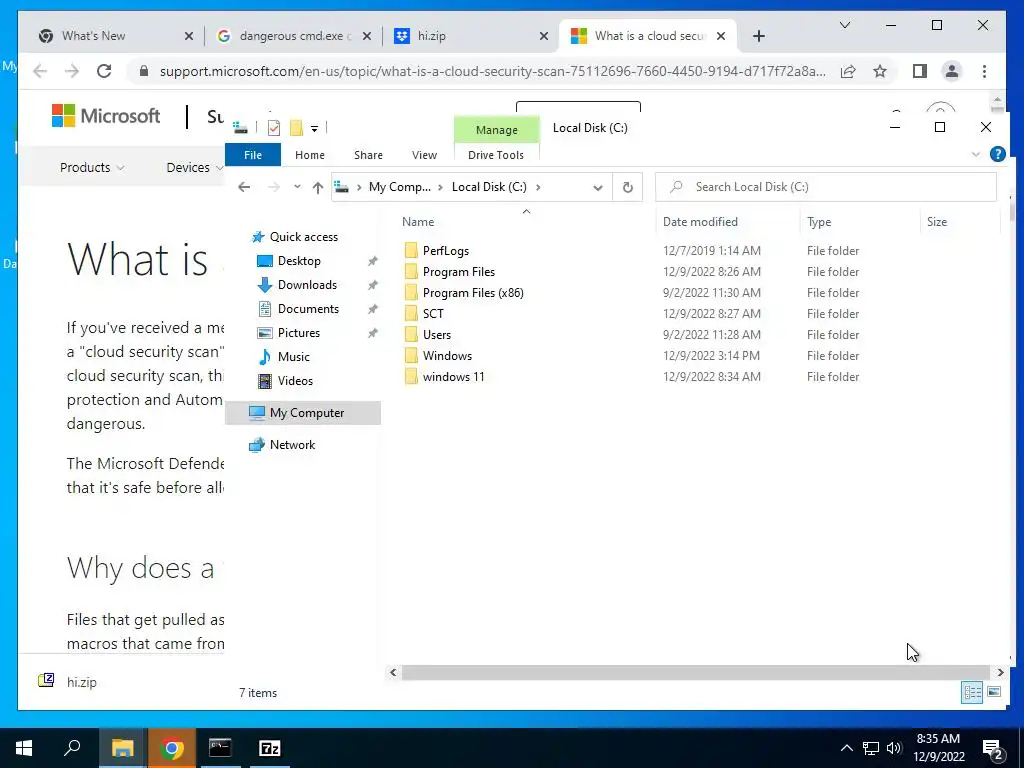Image resolution: width=1024 pixels, height=768 pixels.
Task: Switch to large thumbnails view icon
Action: click(x=994, y=692)
